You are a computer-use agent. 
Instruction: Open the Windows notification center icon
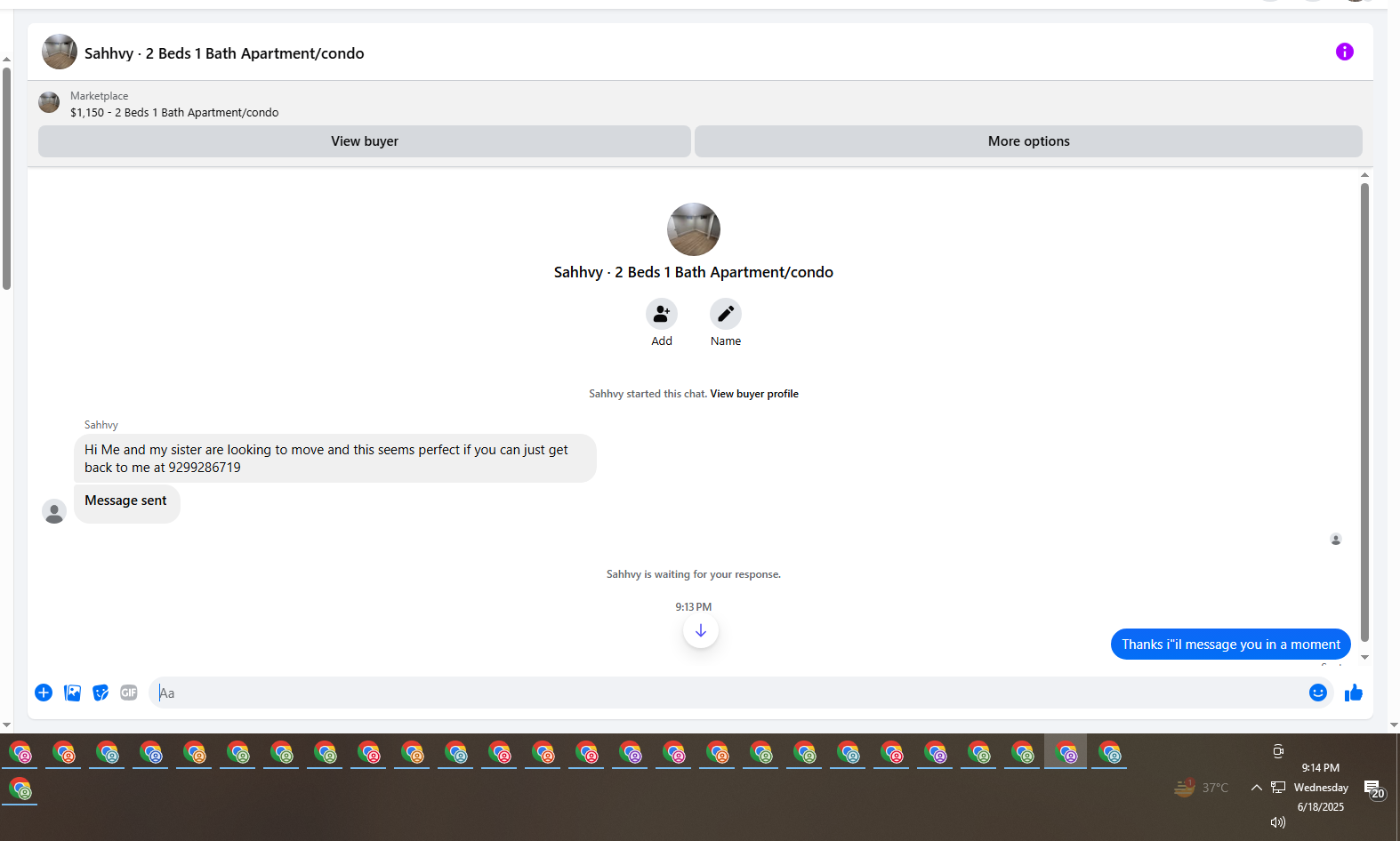[1374, 789]
